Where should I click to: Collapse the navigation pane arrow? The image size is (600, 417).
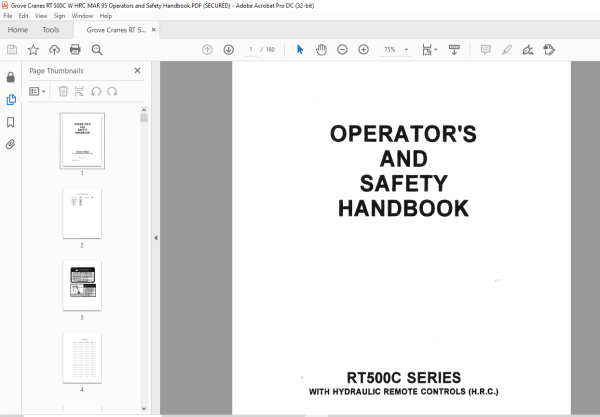[156, 238]
